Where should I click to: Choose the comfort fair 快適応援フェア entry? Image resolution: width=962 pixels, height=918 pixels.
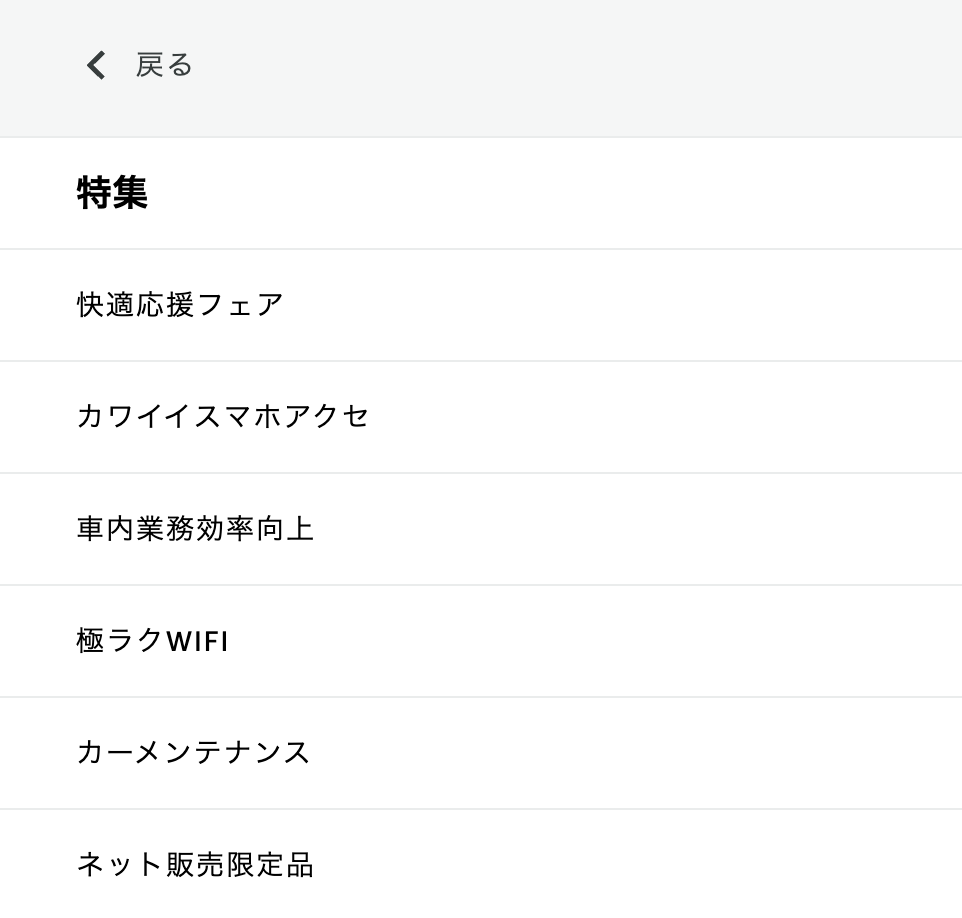(481, 305)
